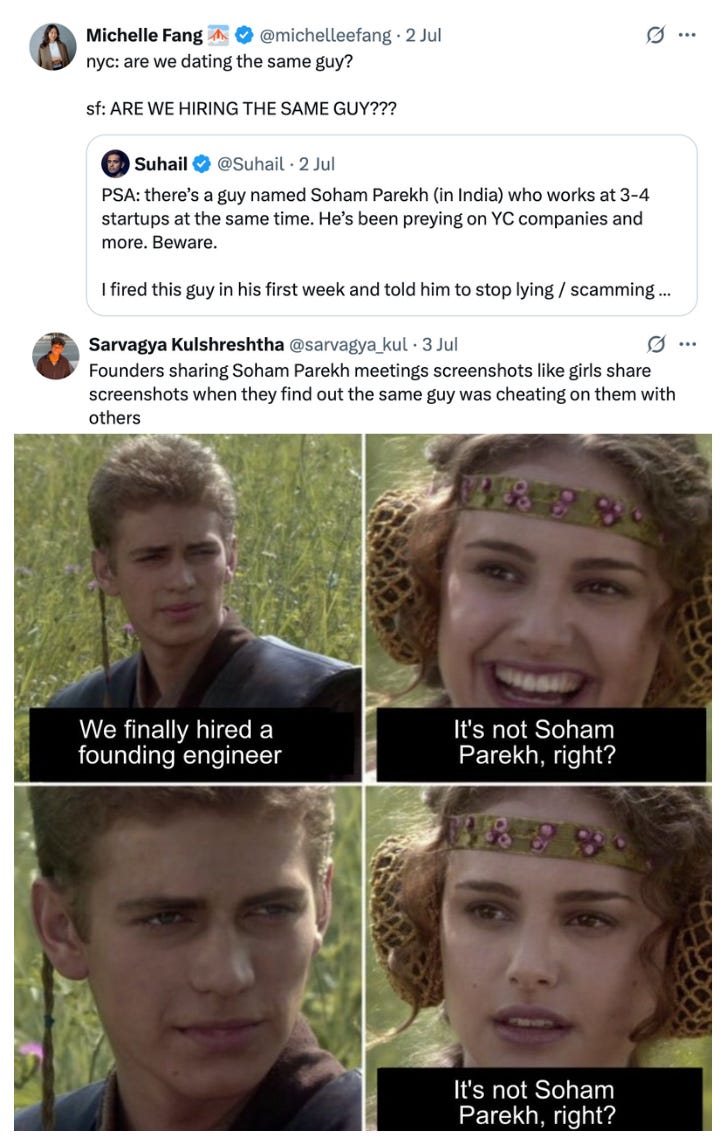Open the three-dot menu on Sarvagya's tweet
Viewport: 726px width, 1148px height.
pyautogui.click(x=687, y=343)
